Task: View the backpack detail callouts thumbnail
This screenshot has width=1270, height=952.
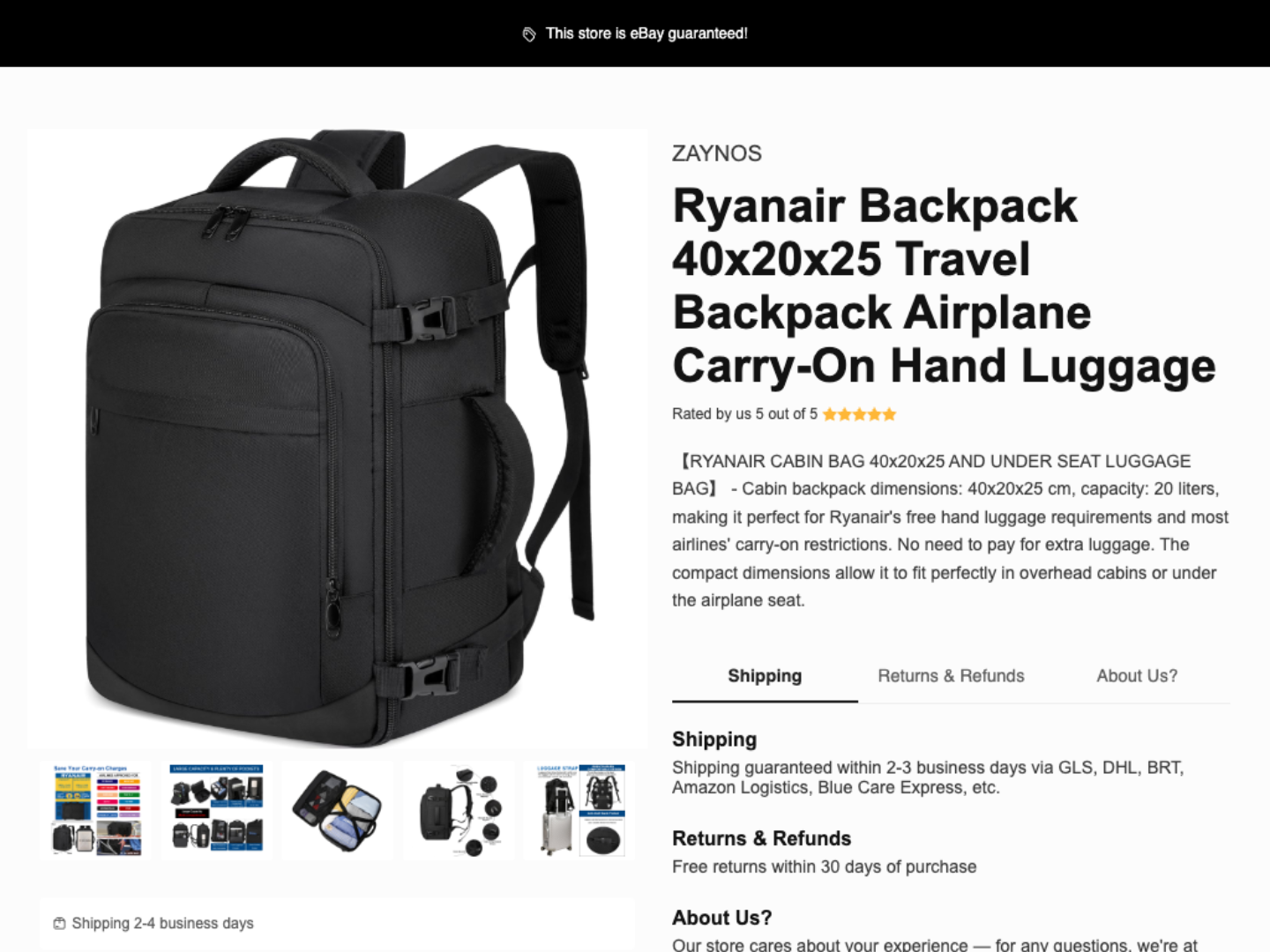Action: tap(458, 810)
